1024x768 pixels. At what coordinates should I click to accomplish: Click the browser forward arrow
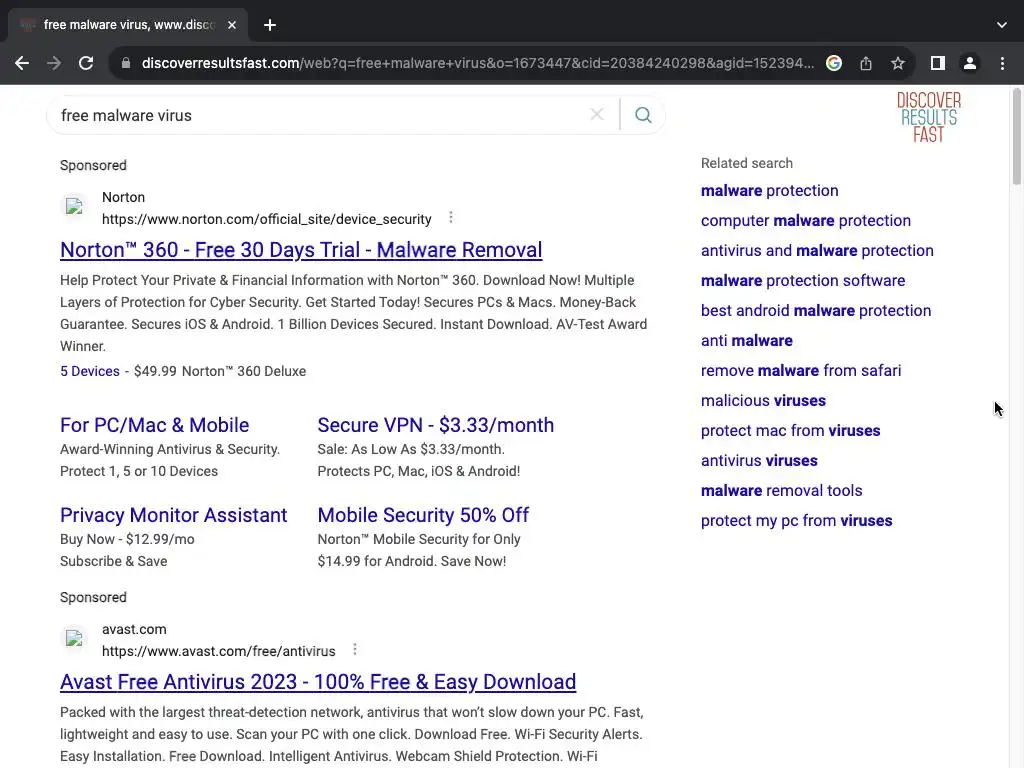[x=54, y=63]
